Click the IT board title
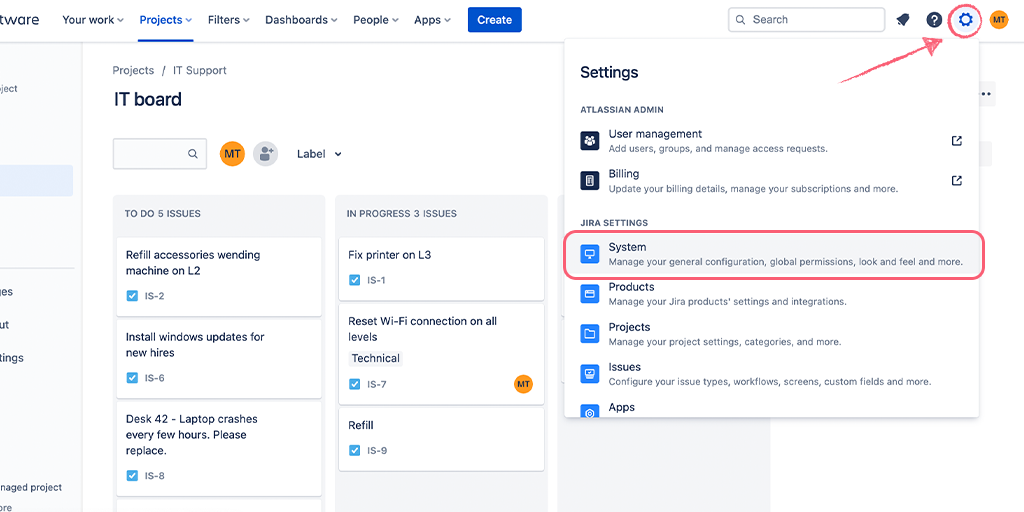 click(x=148, y=99)
